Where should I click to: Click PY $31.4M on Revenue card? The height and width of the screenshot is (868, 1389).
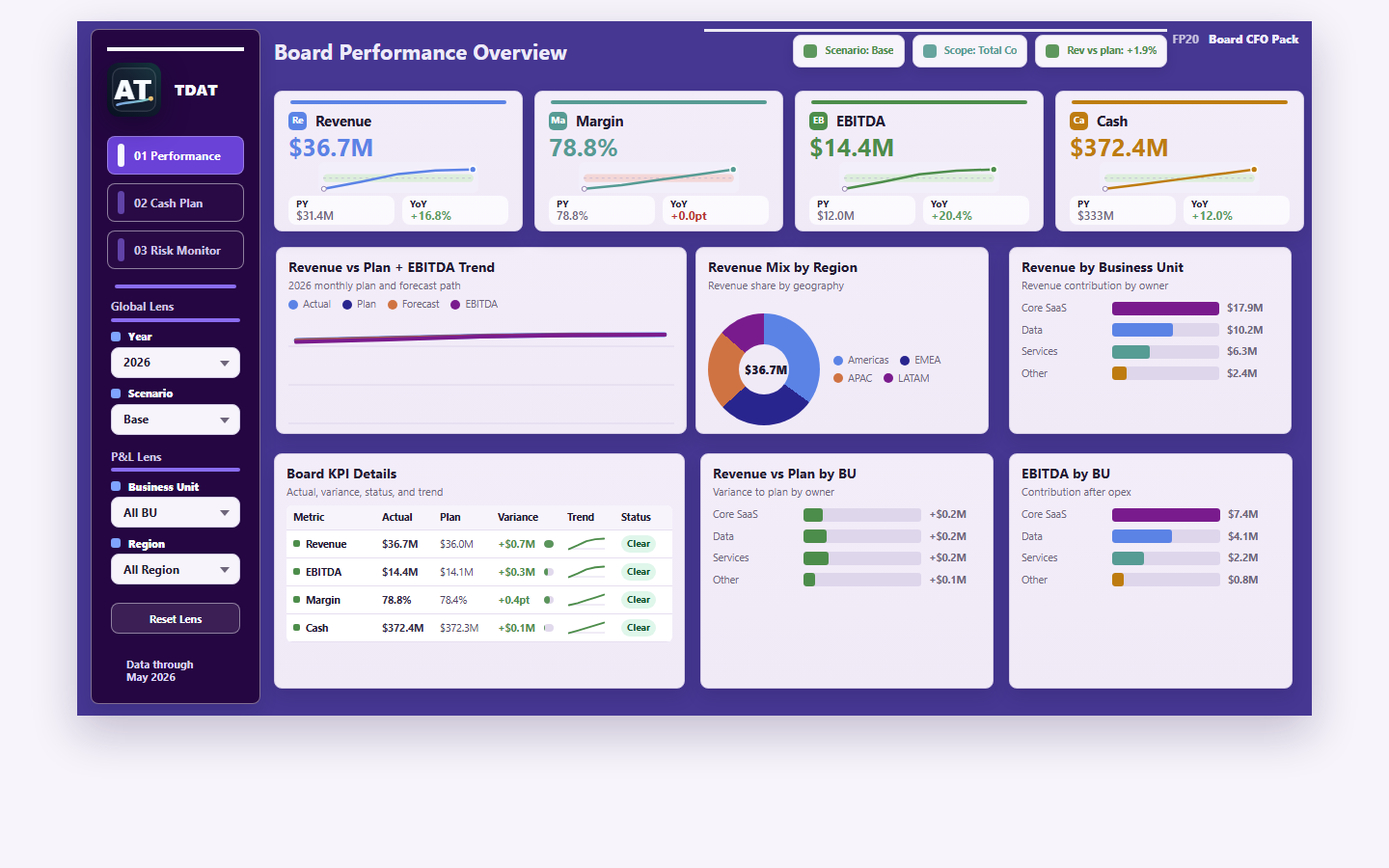(315, 216)
